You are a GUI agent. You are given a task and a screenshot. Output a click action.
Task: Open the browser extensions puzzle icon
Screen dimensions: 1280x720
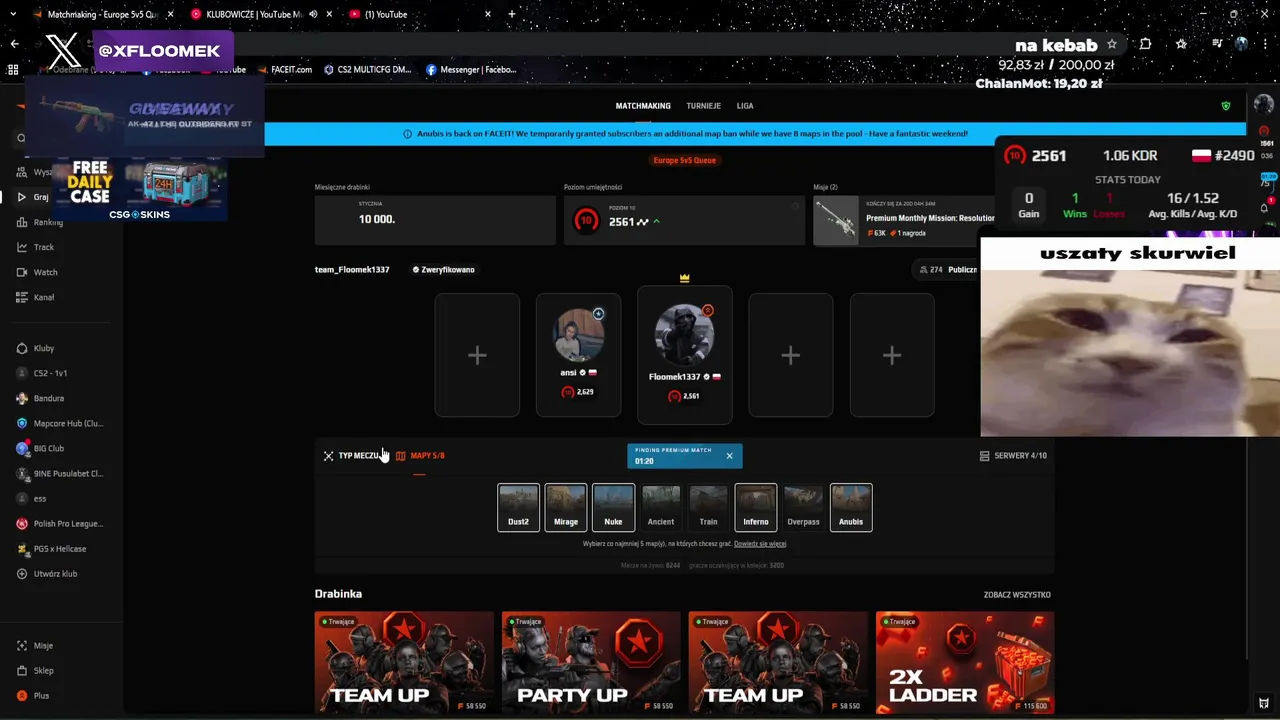point(1146,44)
